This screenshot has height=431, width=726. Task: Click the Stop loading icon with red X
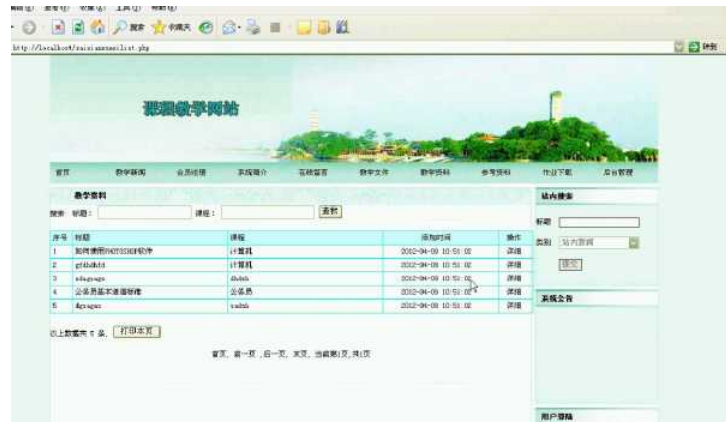tap(58, 28)
